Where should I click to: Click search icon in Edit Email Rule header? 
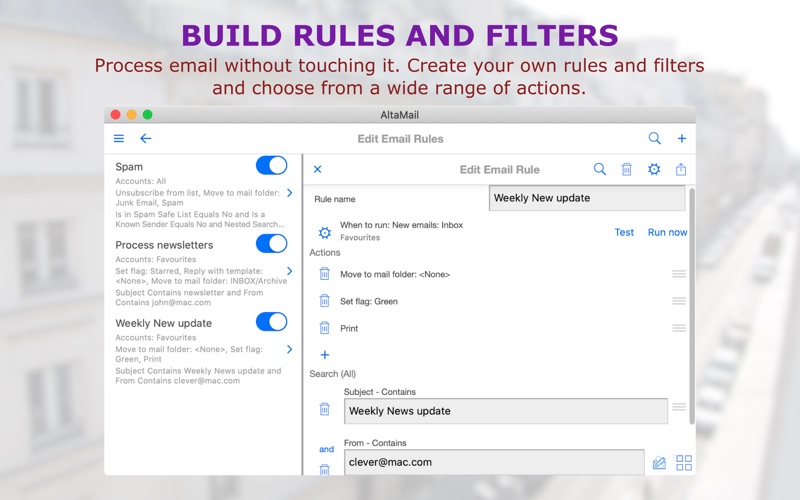click(600, 169)
